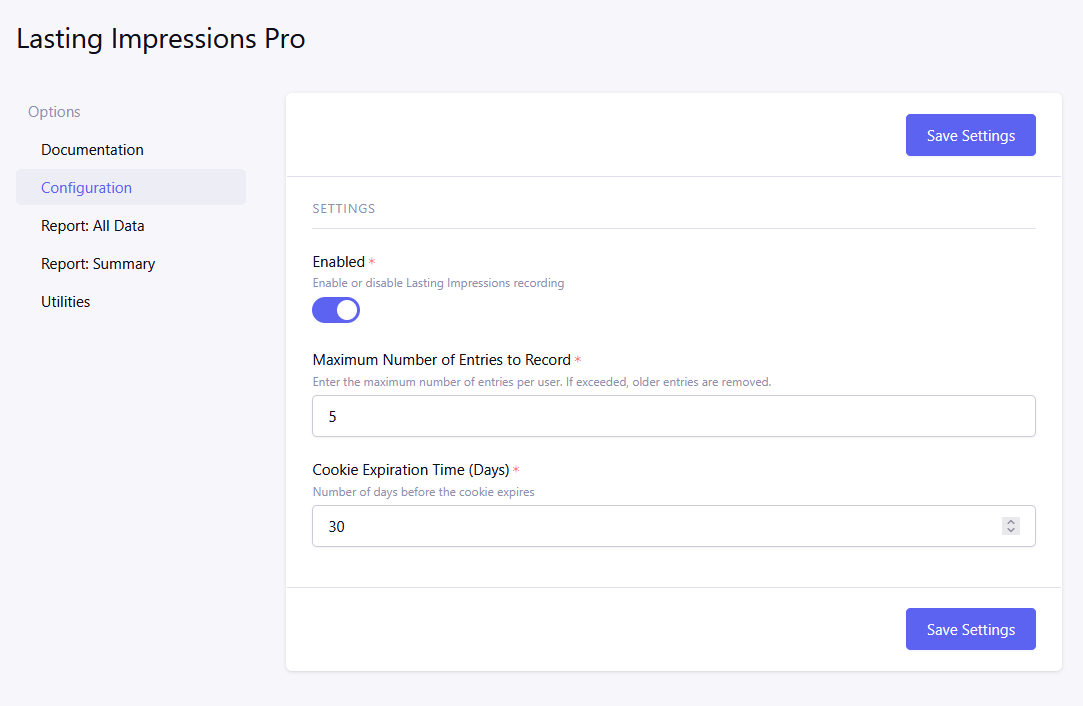Click the Lasting Impressions Pro title

[160, 38]
